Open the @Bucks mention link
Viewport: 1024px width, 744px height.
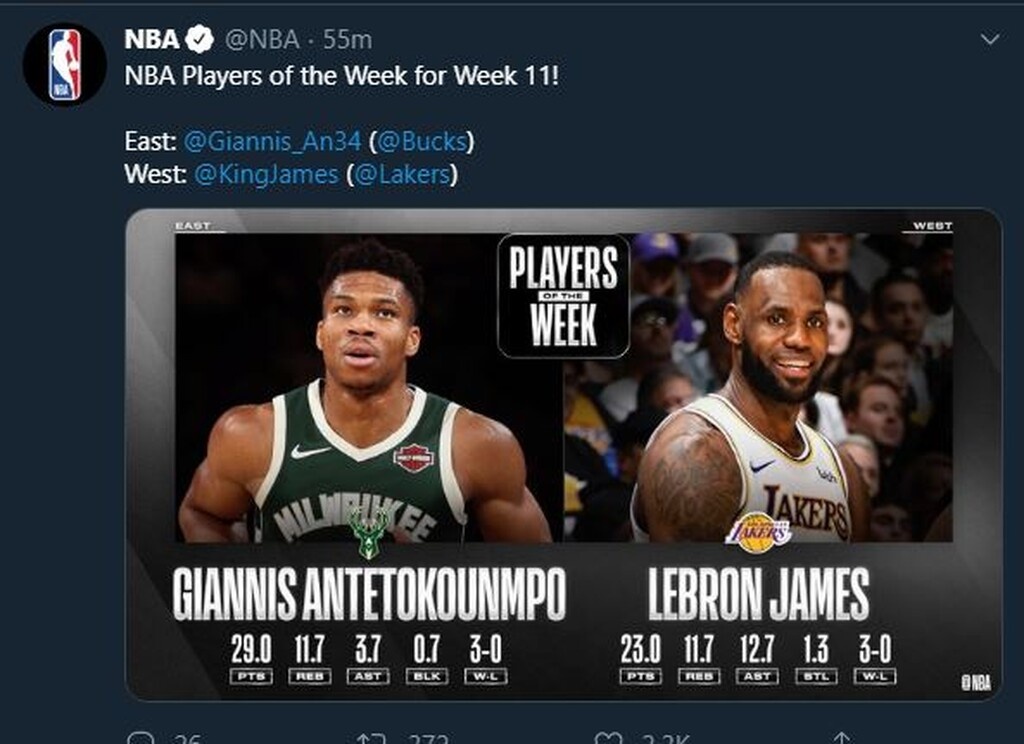point(424,142)
